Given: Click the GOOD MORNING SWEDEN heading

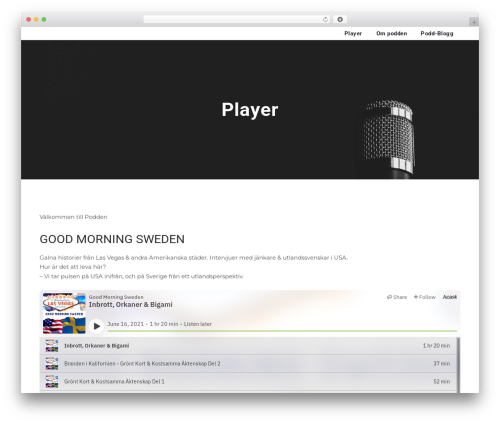Looking at the screenshot, I should [x=112, y=239].
